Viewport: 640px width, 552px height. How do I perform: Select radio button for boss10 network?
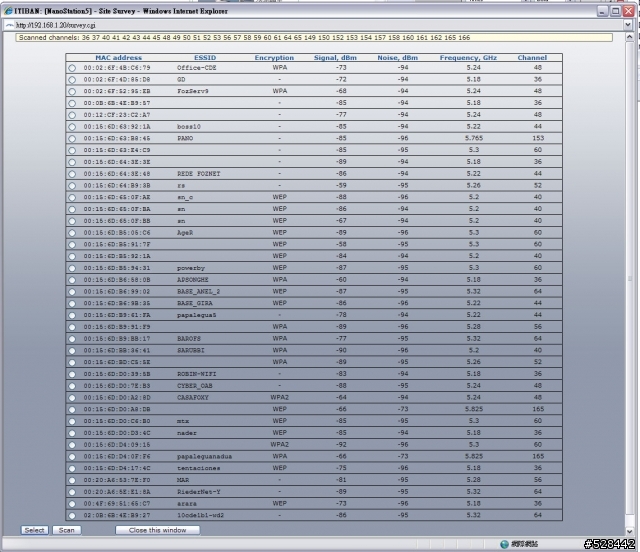pos(72,127)
